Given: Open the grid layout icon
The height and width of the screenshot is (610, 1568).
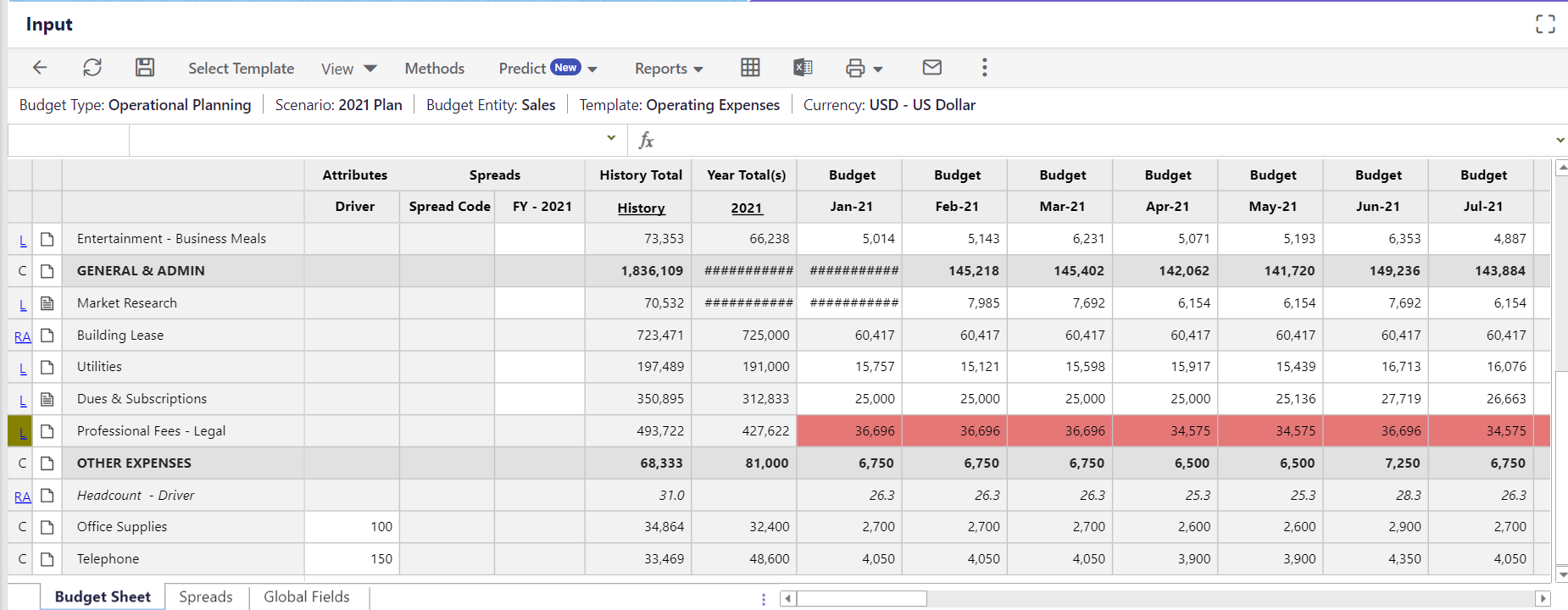Looking at the screenshot, I should [x=750, y=68].
